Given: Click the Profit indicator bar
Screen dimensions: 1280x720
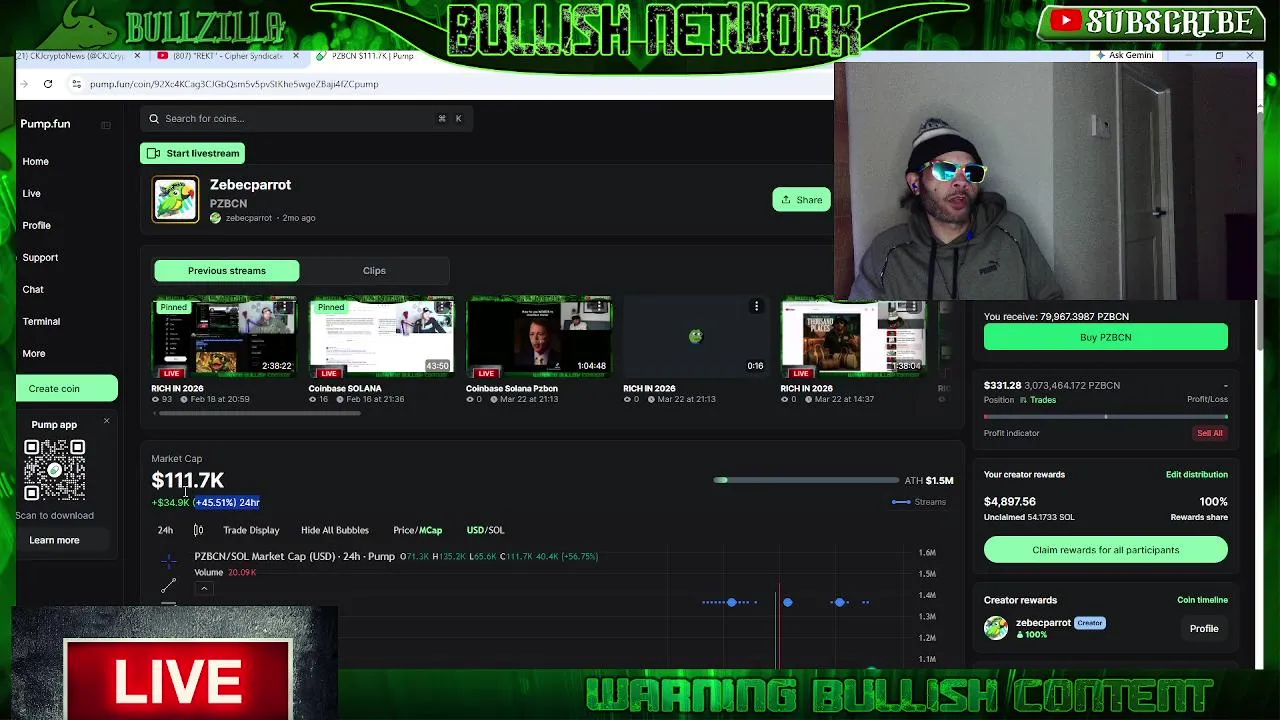Looking at the screenshot, I should coord(1106,416).
